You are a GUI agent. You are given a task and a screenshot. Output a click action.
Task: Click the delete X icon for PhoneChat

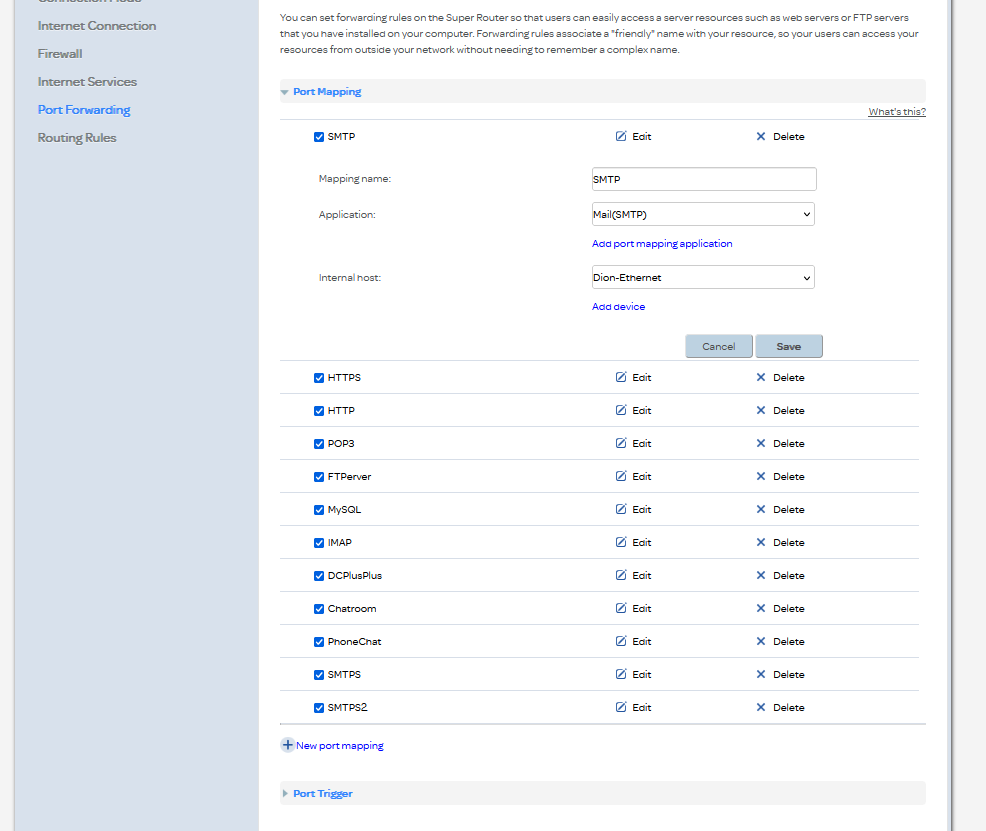click(x=761, y=642)
